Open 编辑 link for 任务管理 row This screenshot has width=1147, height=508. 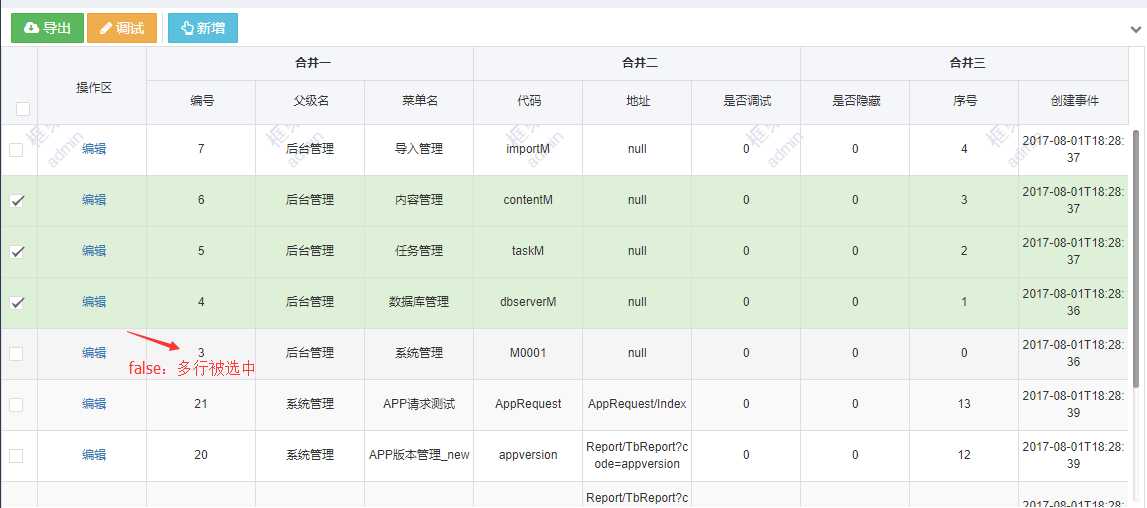94,251
